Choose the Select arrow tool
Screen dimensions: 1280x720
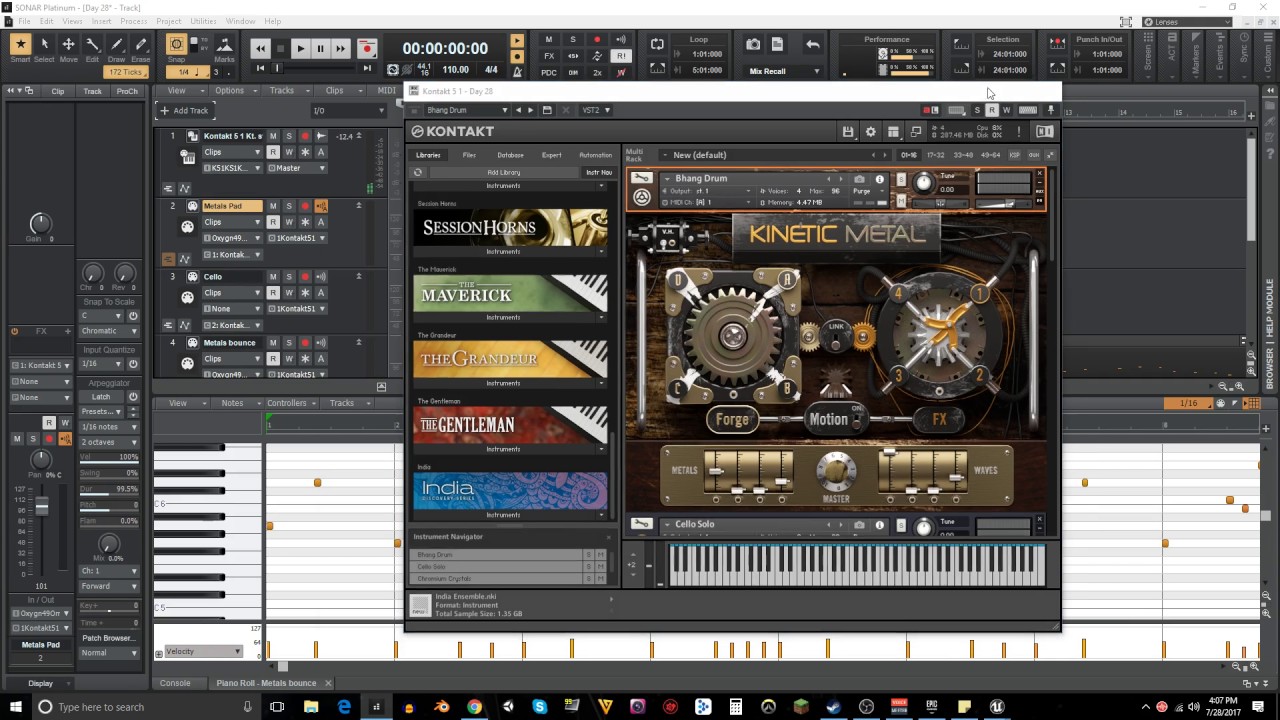pyautogui.click(x=44, y=44)
